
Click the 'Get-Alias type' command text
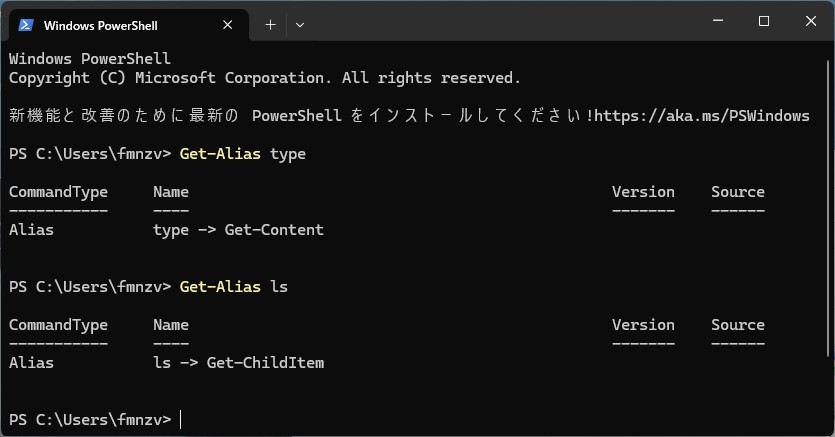pyautogui.click(x=242, y=154)
